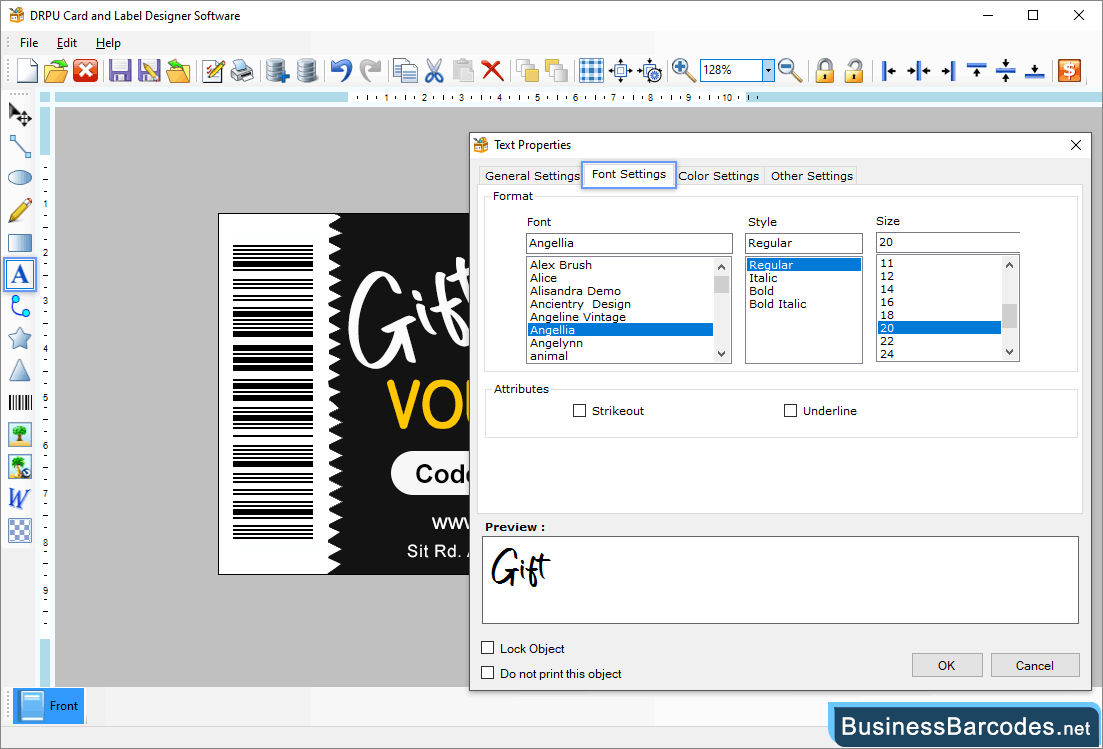Click the New document icon in toolbar
Viewport: 1103px width, 749px height.
(27, 70)
